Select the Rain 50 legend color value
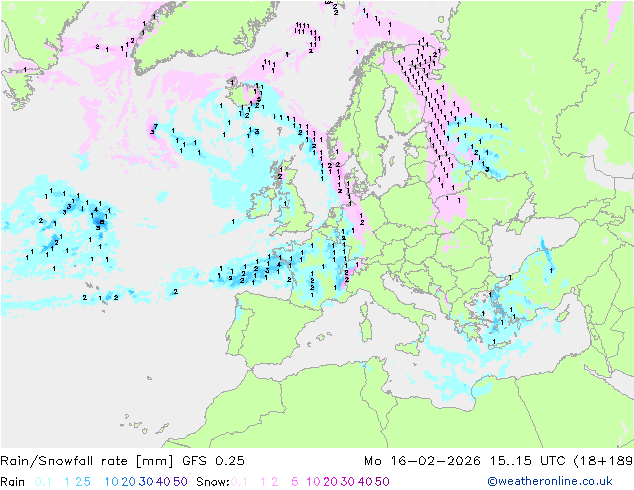Viewport: 634px width, 490px height. (x=180, y=482)
